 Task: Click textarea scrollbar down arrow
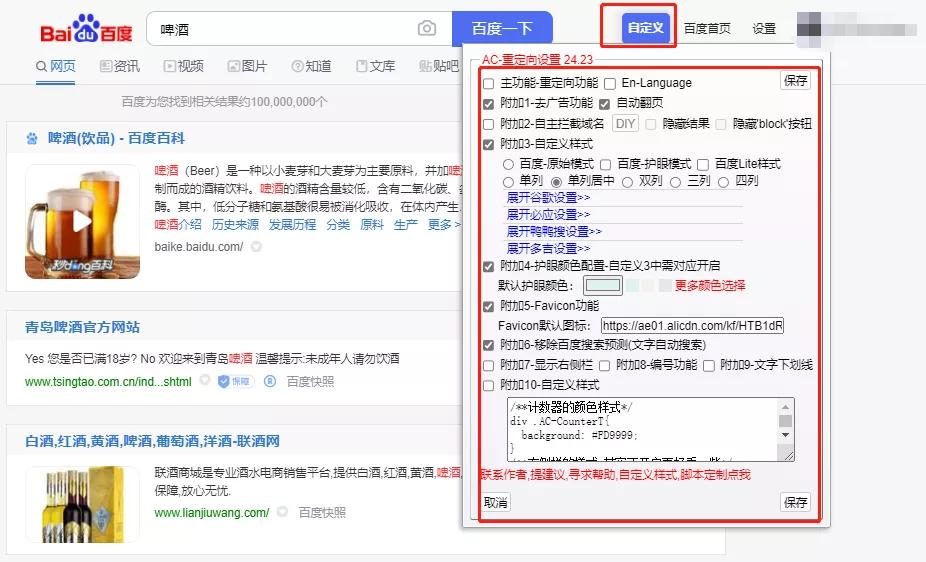tap(785, 435)
